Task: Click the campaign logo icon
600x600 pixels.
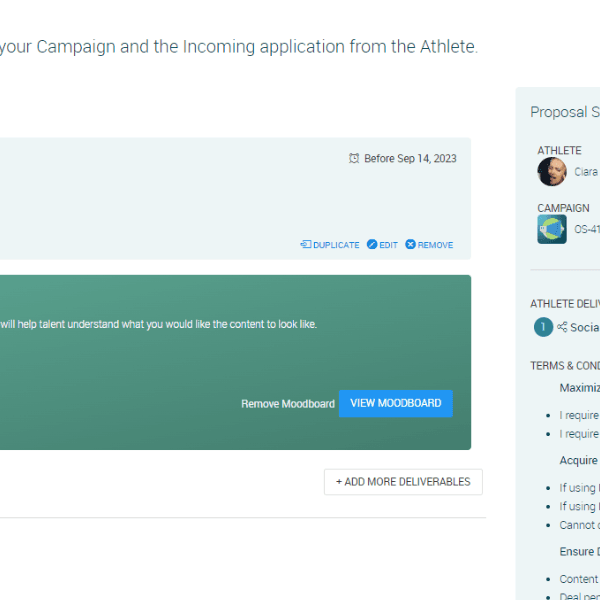Action: coord(551,229)
